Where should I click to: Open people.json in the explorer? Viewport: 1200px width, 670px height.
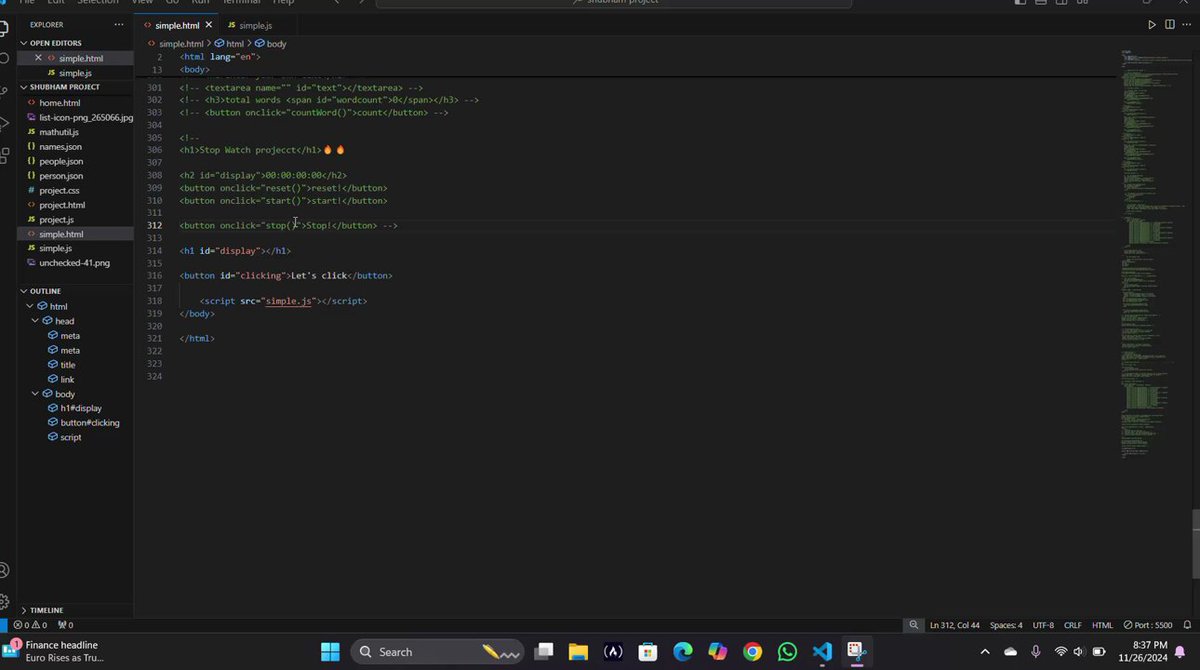pyautogui.click(x=61, y=161)
